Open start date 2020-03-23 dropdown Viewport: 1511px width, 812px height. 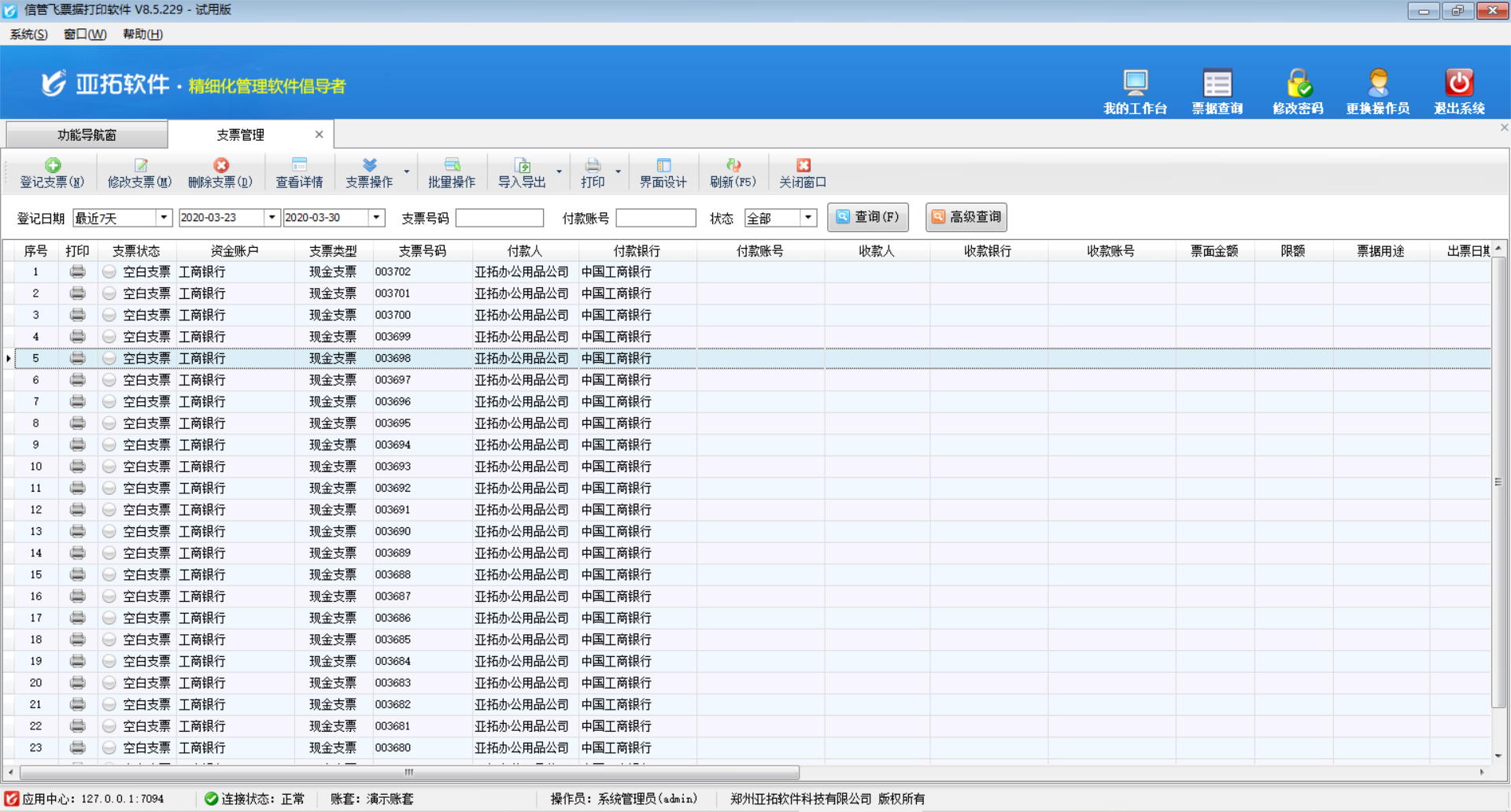coord(272,217)
